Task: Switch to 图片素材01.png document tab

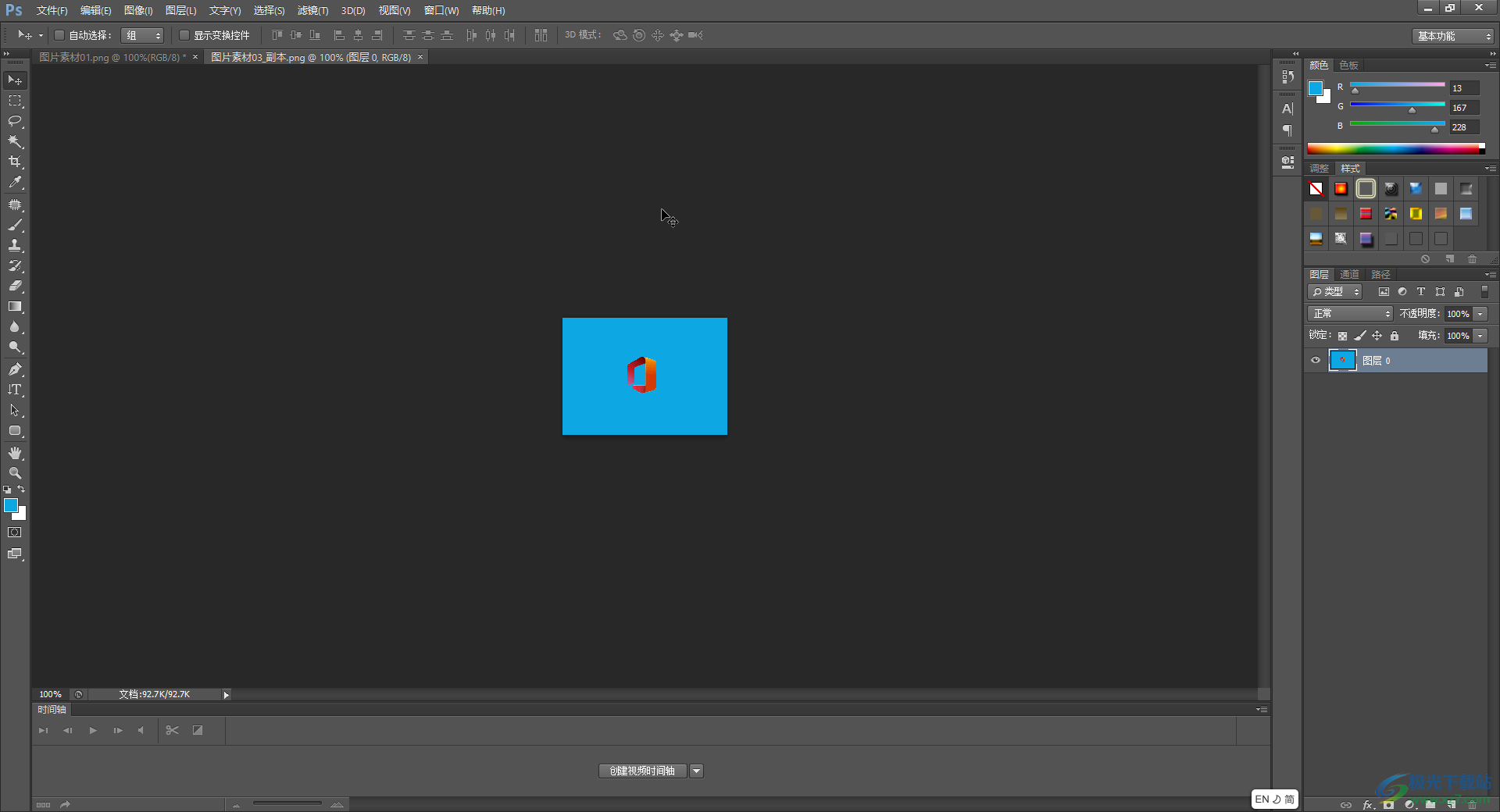Action: 112,58
